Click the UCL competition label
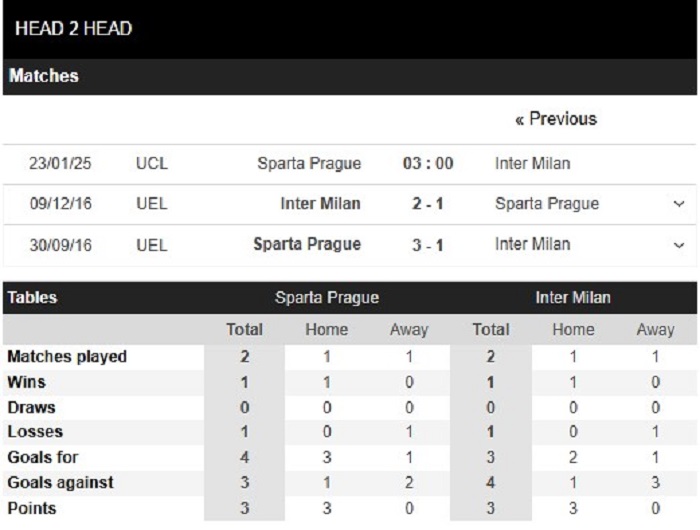The width and height of the screenshot is (700, 530). [152, 163]
